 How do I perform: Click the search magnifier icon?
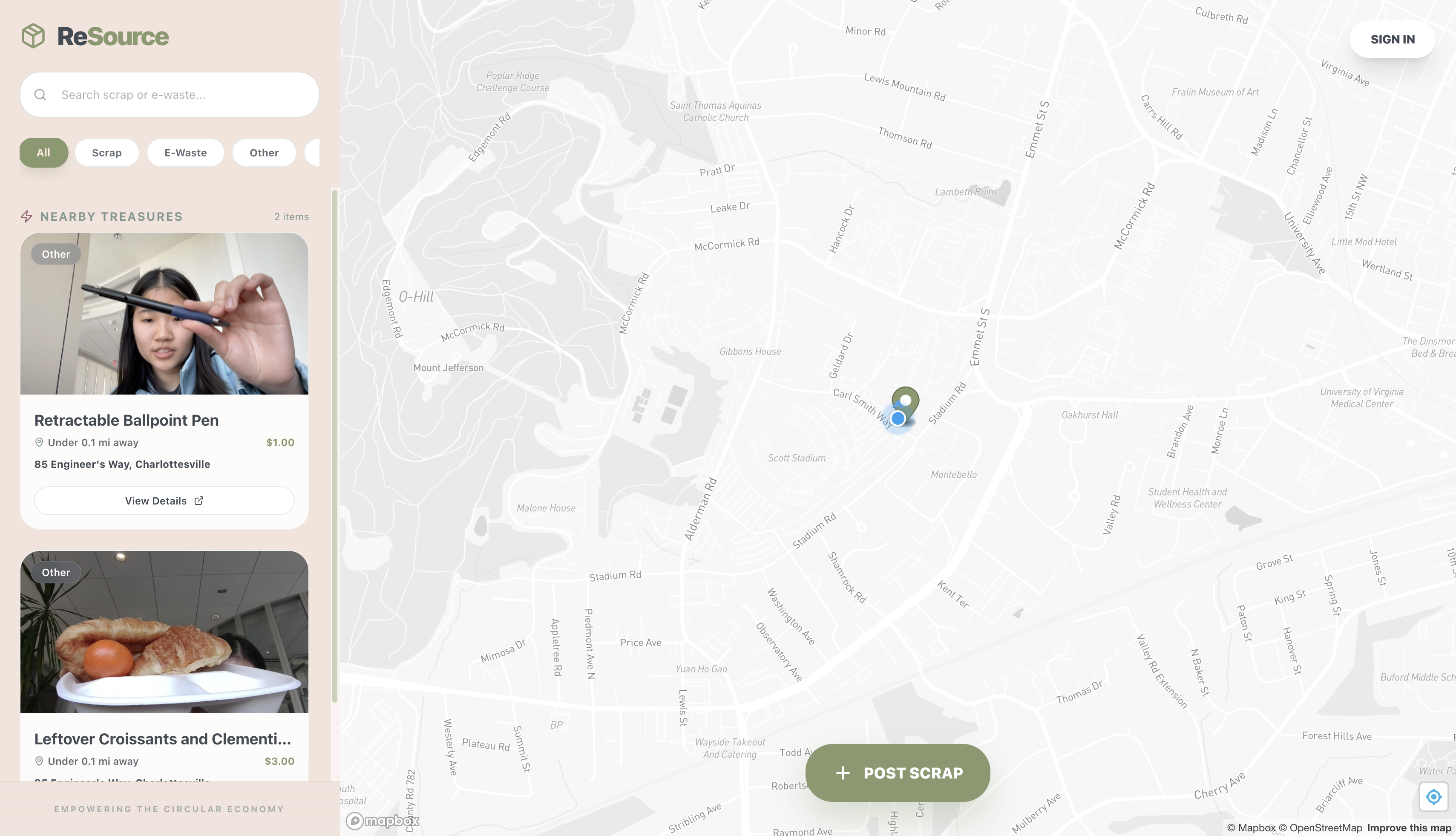pos(40,95)
